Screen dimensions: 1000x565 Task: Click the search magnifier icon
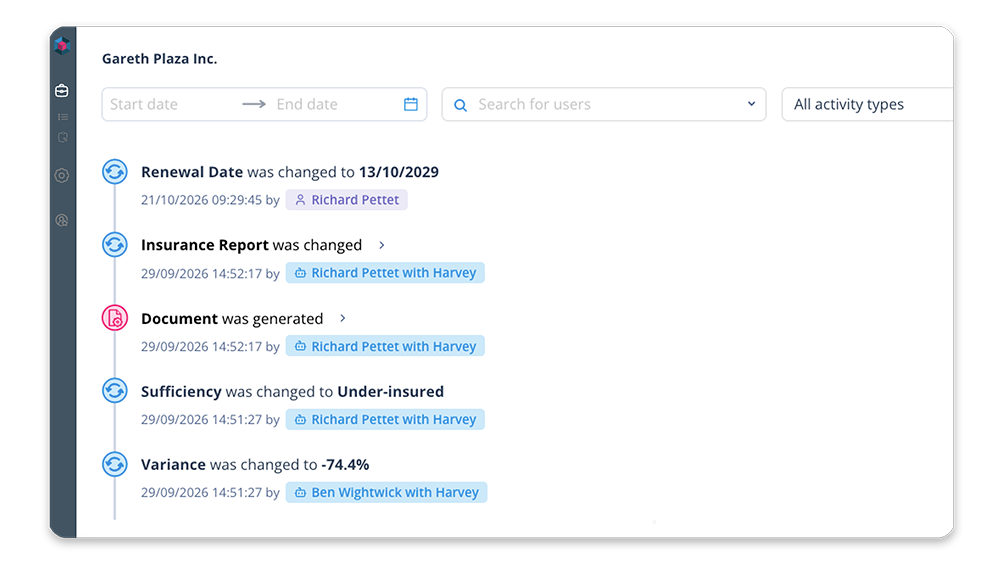coord(460,105)
